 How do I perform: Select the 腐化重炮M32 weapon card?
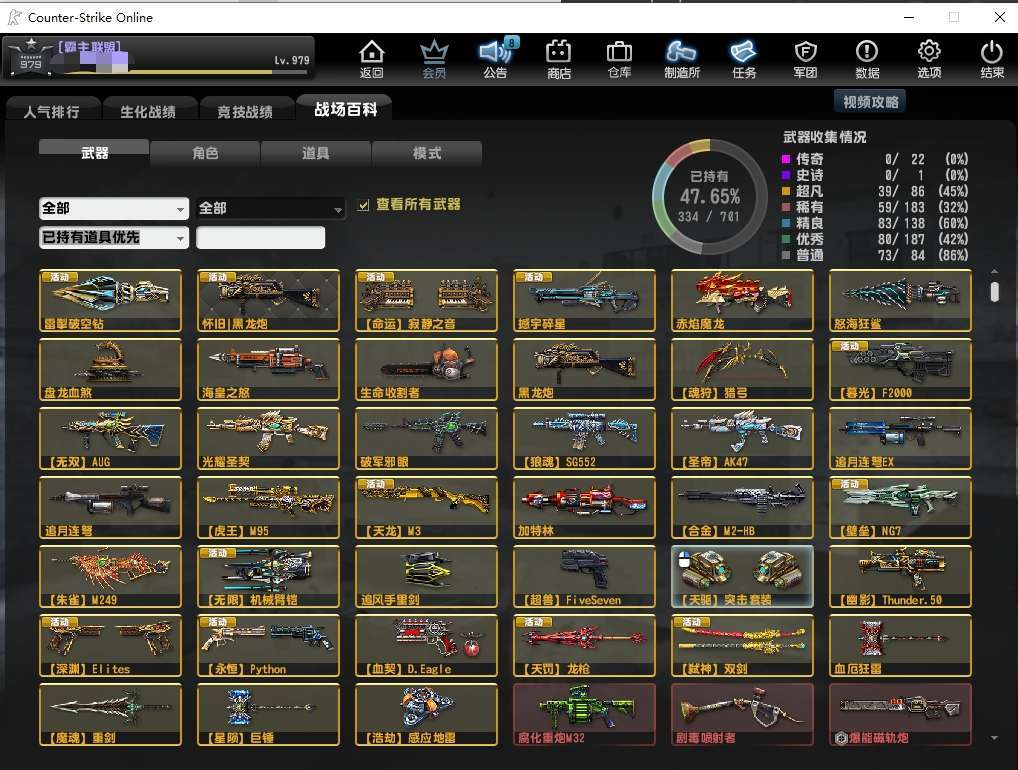pyautogui.click(x=584, y=715)
